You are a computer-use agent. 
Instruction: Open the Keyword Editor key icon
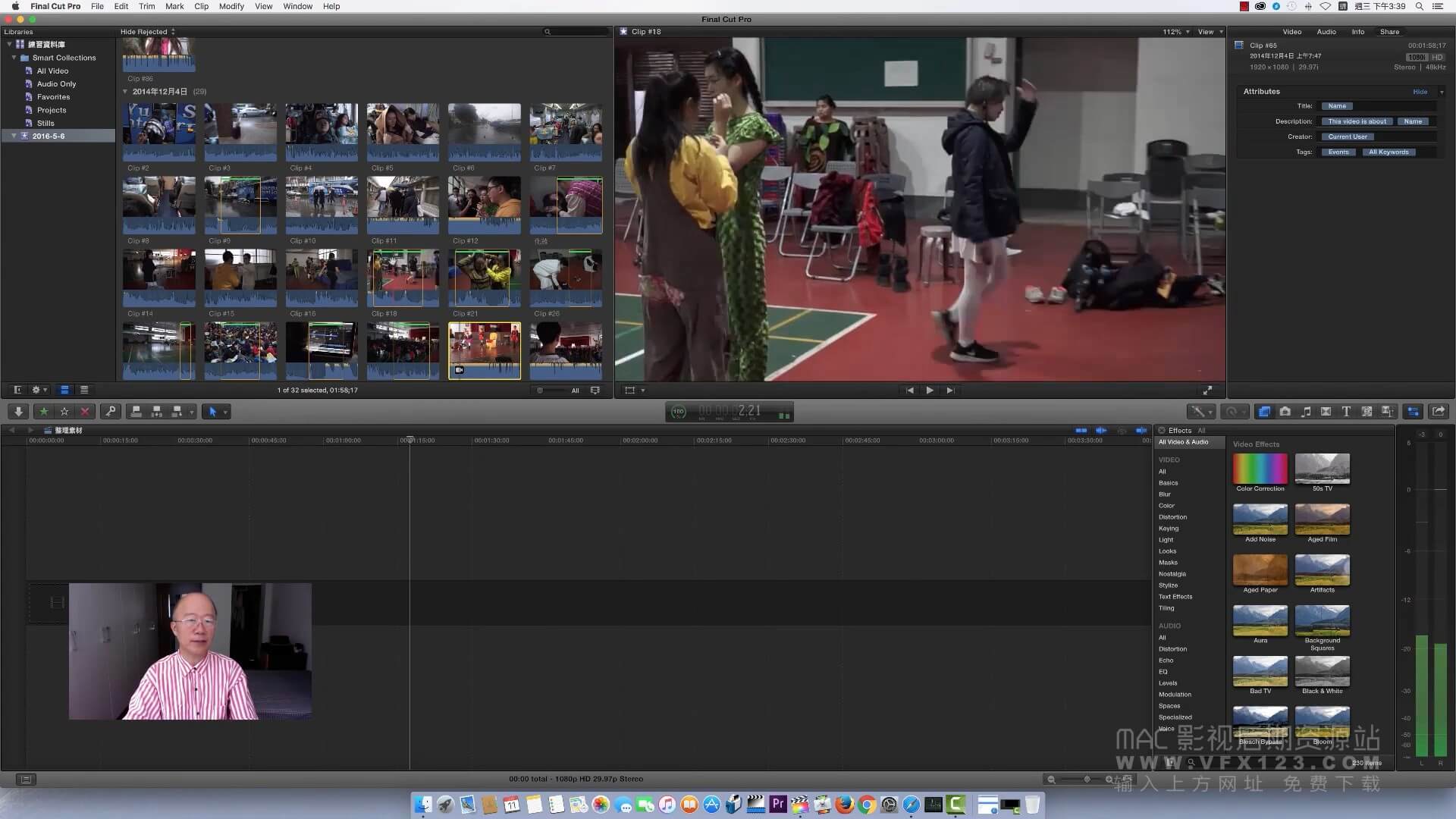[x=111, y=411]
